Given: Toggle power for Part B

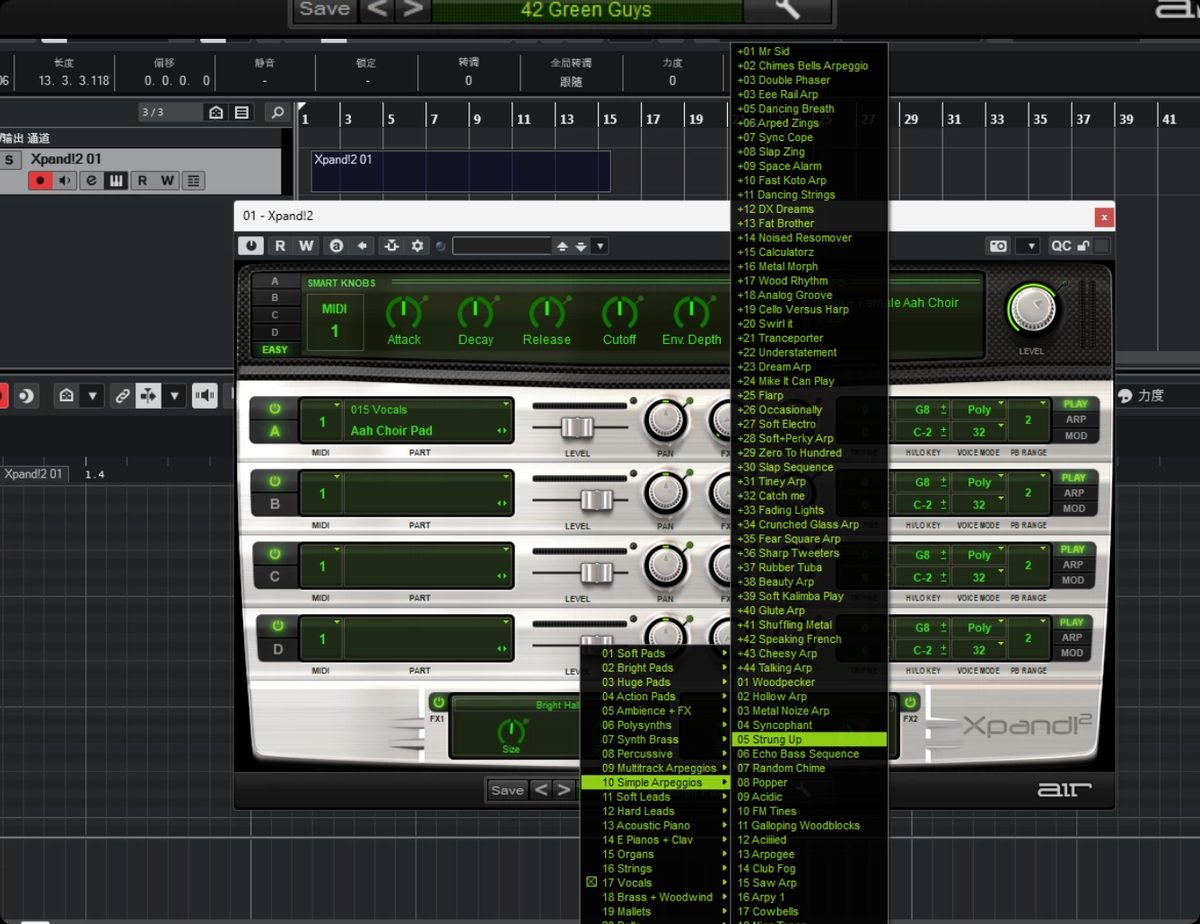Looking at the screenshot, I should click(275, 481).
